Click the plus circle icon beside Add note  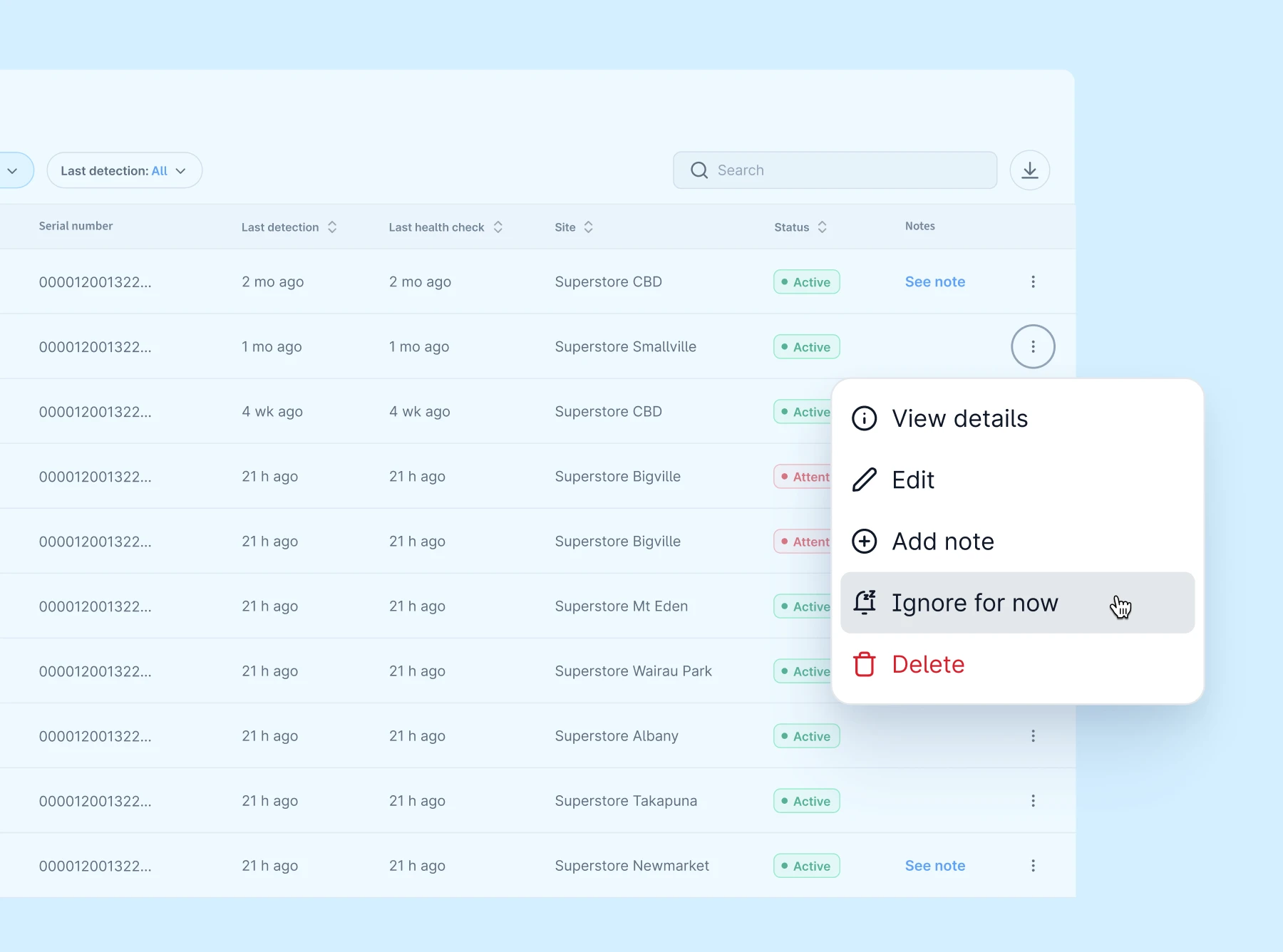pos(865,542)
